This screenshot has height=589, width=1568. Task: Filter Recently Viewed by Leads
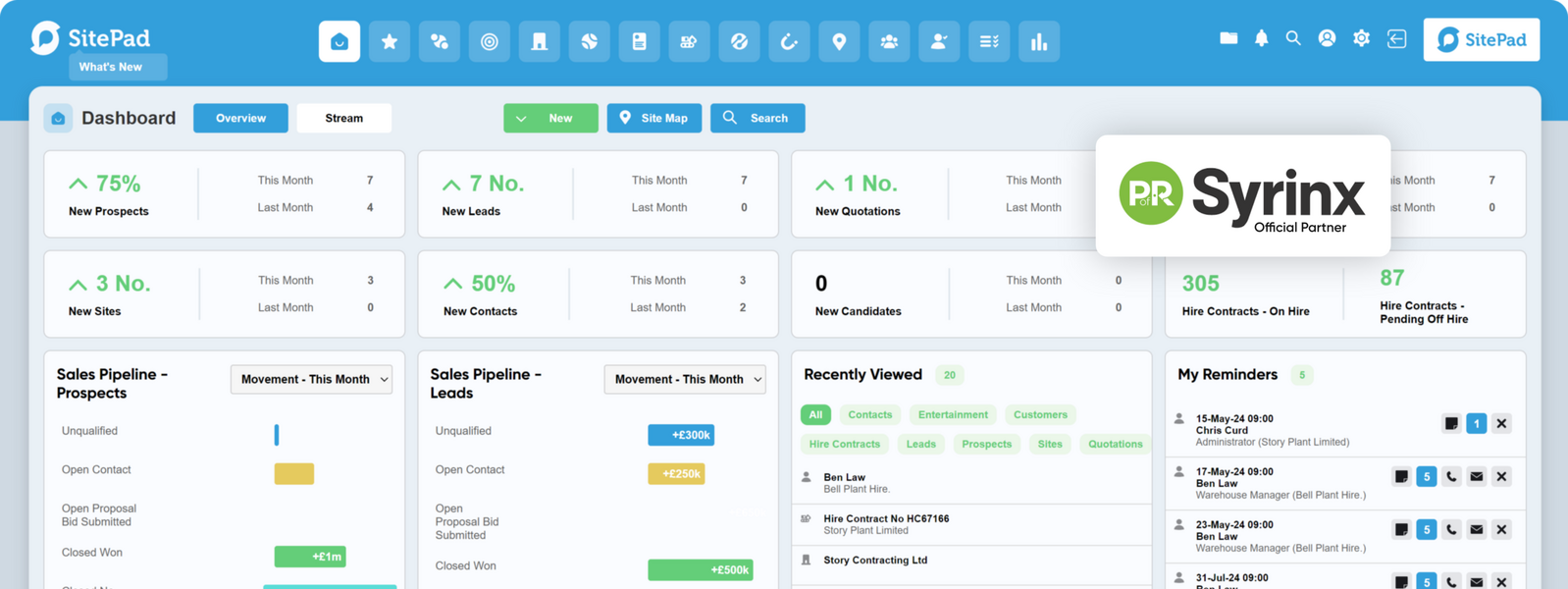coord(920,444)
